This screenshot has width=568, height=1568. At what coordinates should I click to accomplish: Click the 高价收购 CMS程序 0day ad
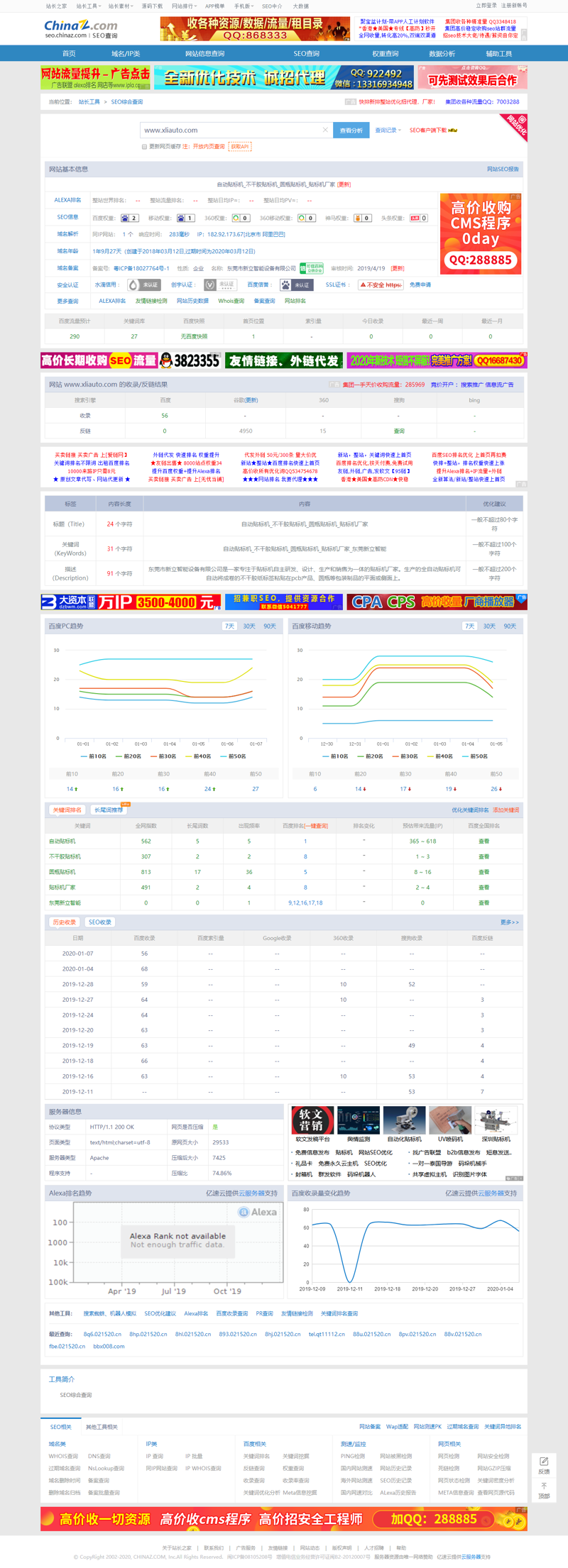click(x=481, y=234)
